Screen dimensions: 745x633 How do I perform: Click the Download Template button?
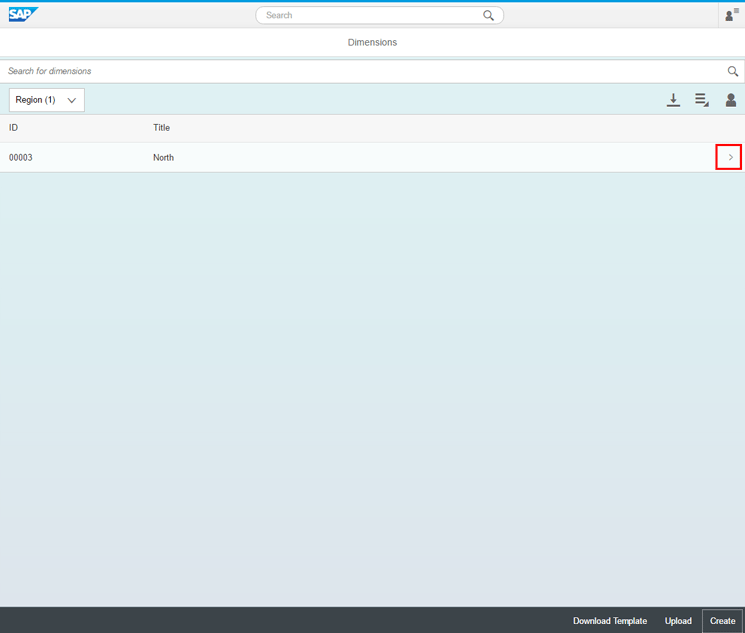pyautogui.click(x=610, y=621)
